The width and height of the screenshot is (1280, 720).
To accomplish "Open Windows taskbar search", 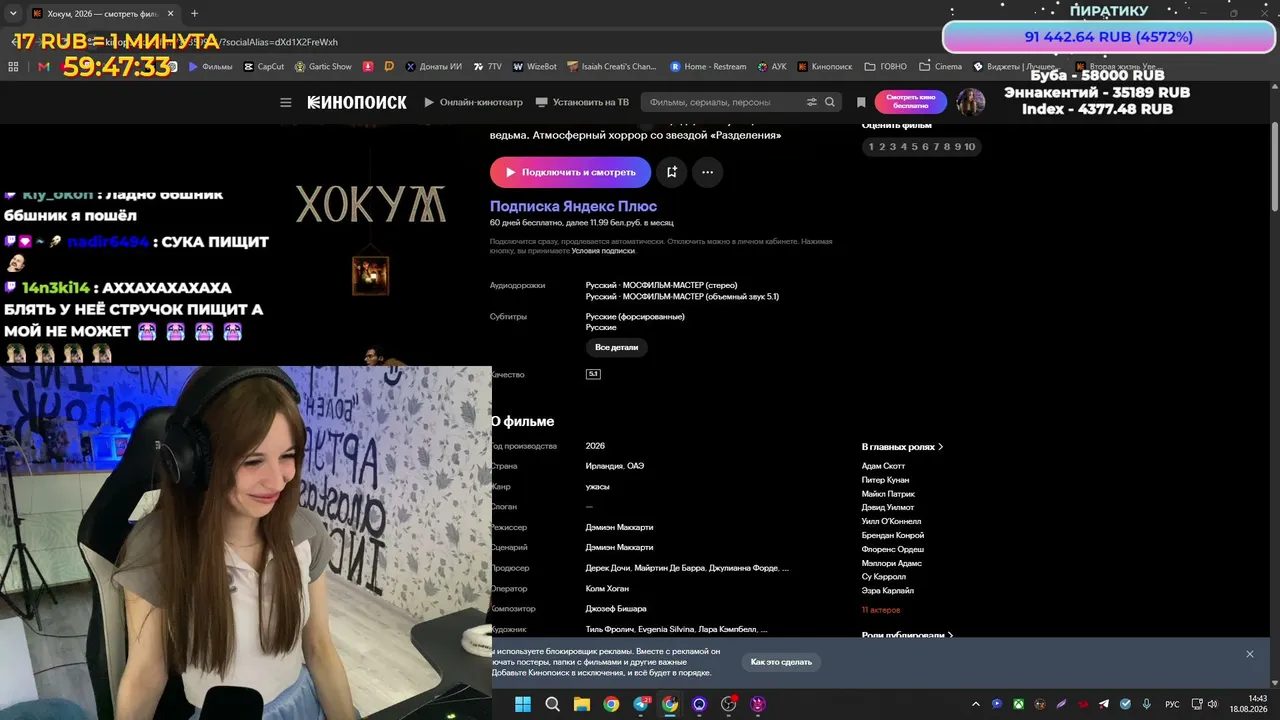I will point(552,704).
